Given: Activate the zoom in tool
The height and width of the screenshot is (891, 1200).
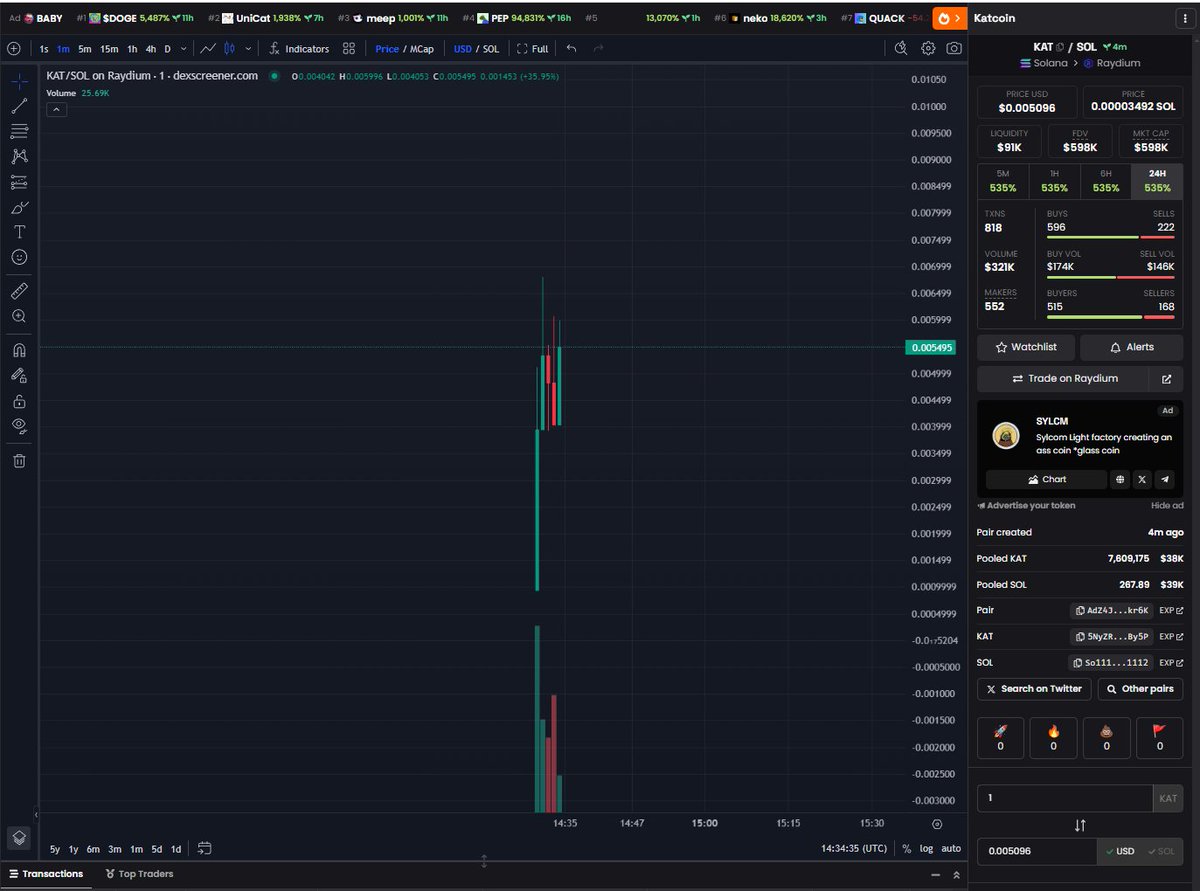Looking at the screenshot, I should (x=19, y=316).
